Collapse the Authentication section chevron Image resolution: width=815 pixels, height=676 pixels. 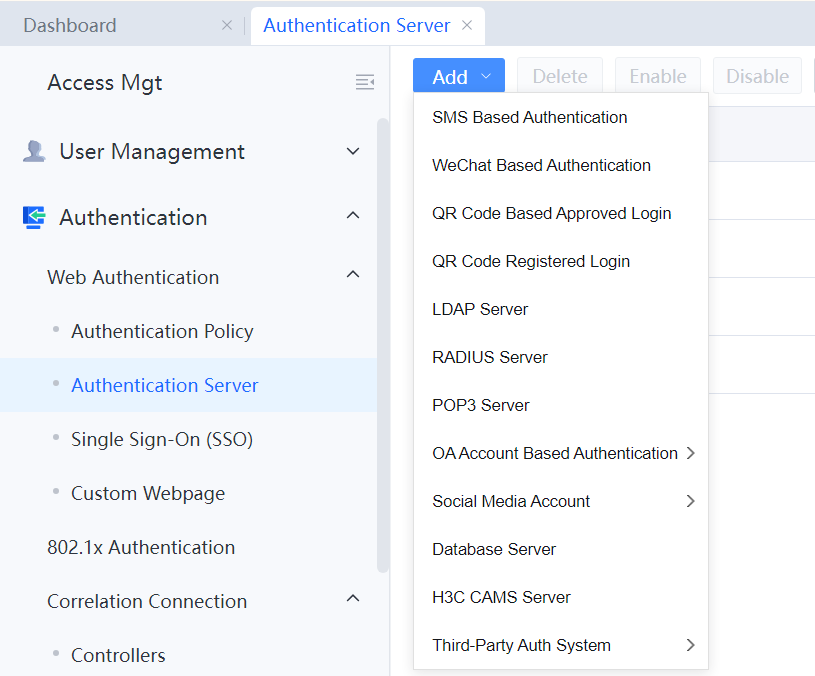point(352,217)
